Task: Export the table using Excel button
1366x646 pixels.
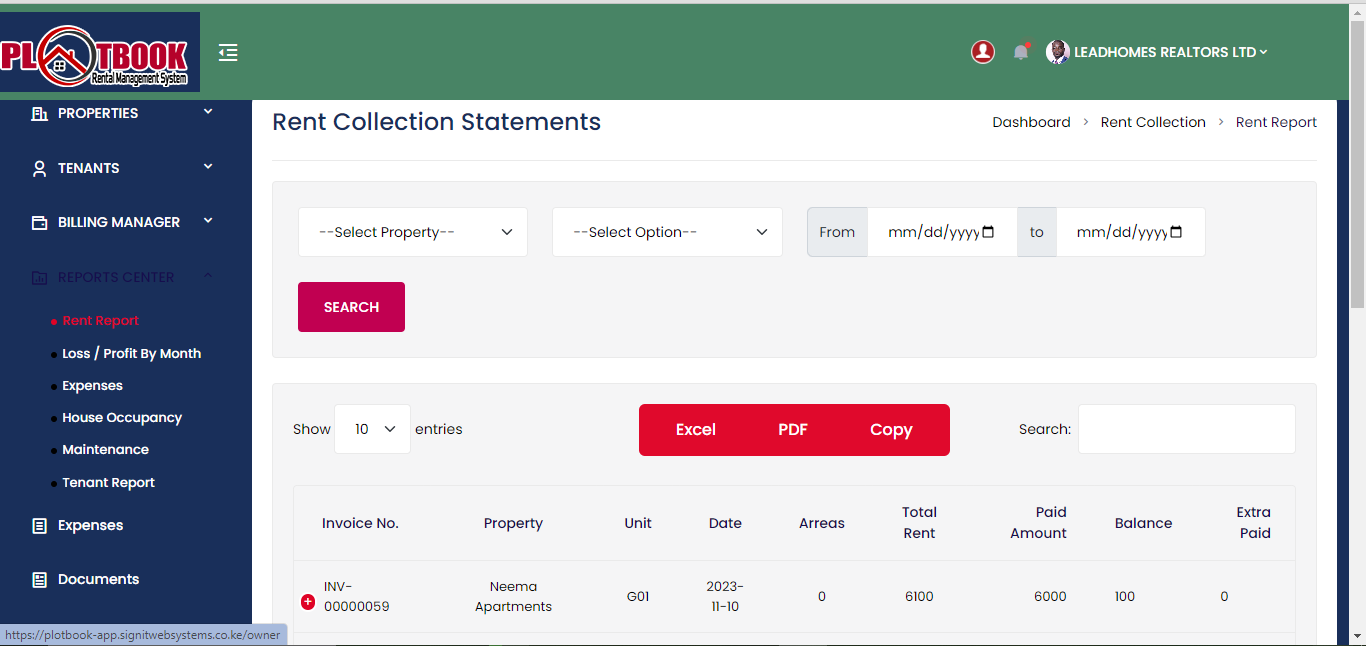Action: [x=695, y=430]
